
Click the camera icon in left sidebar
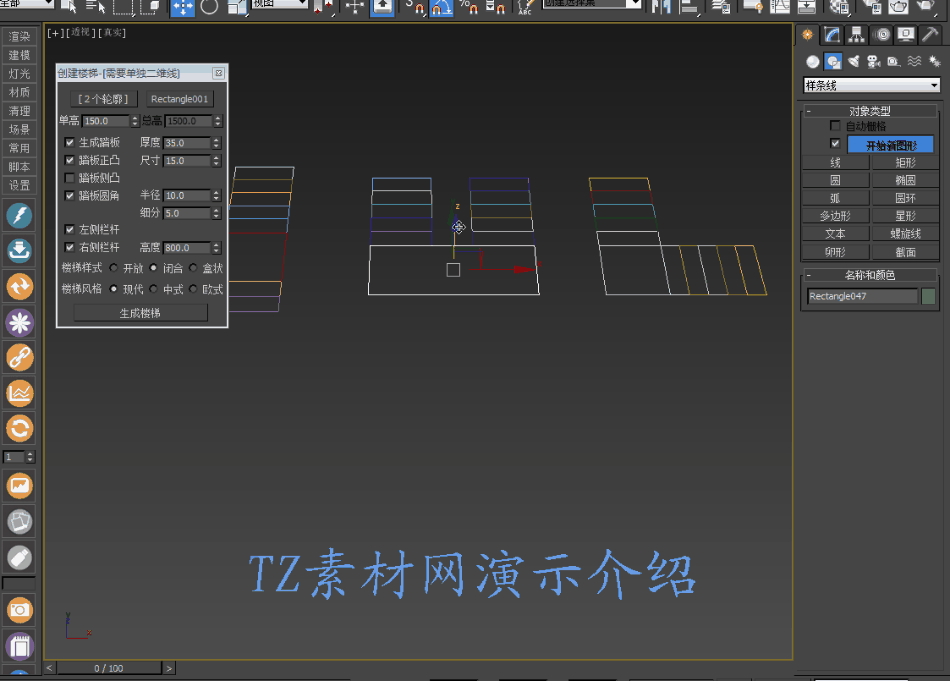pos(20,610)
